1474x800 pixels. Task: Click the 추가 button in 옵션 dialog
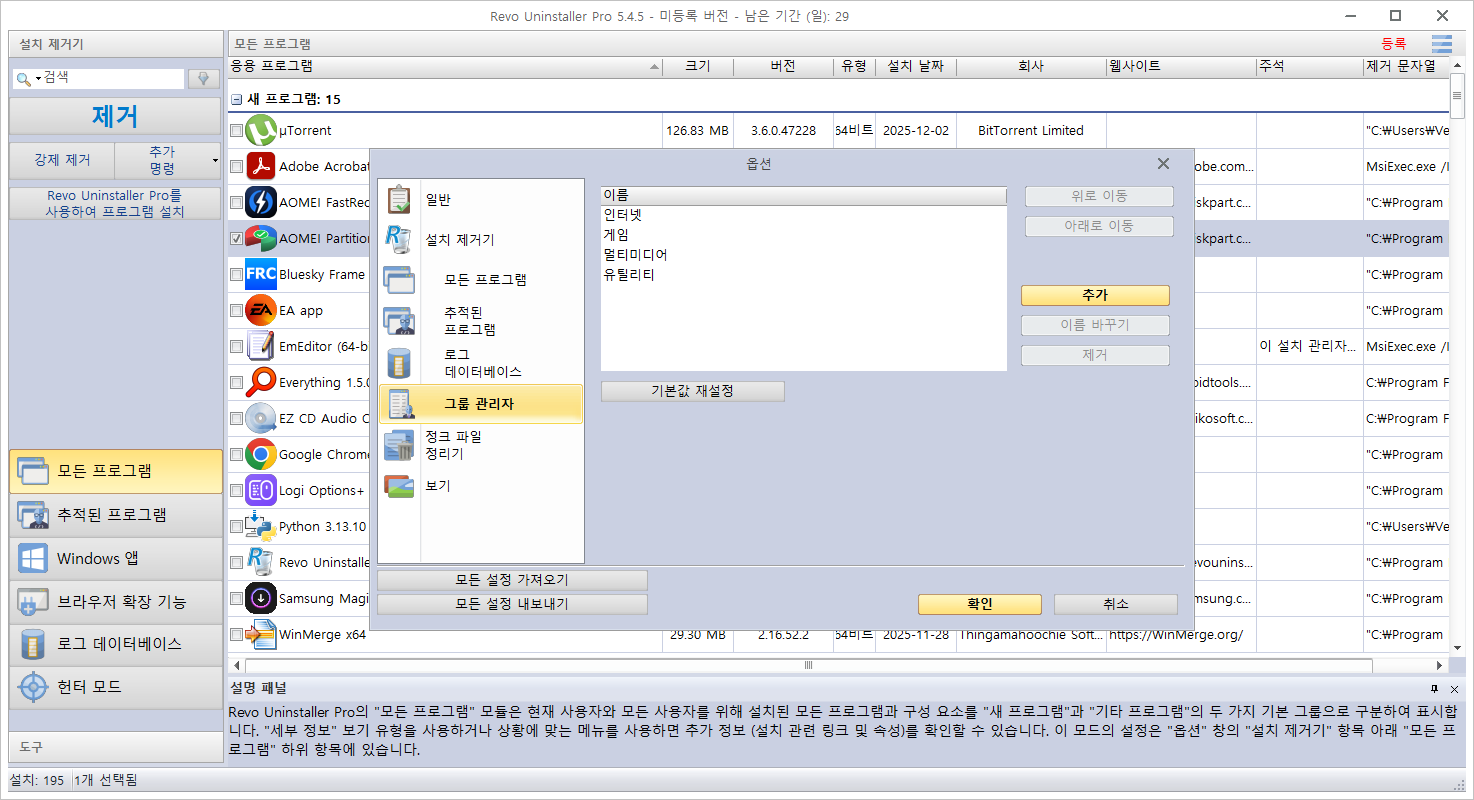click(1095, 296)
